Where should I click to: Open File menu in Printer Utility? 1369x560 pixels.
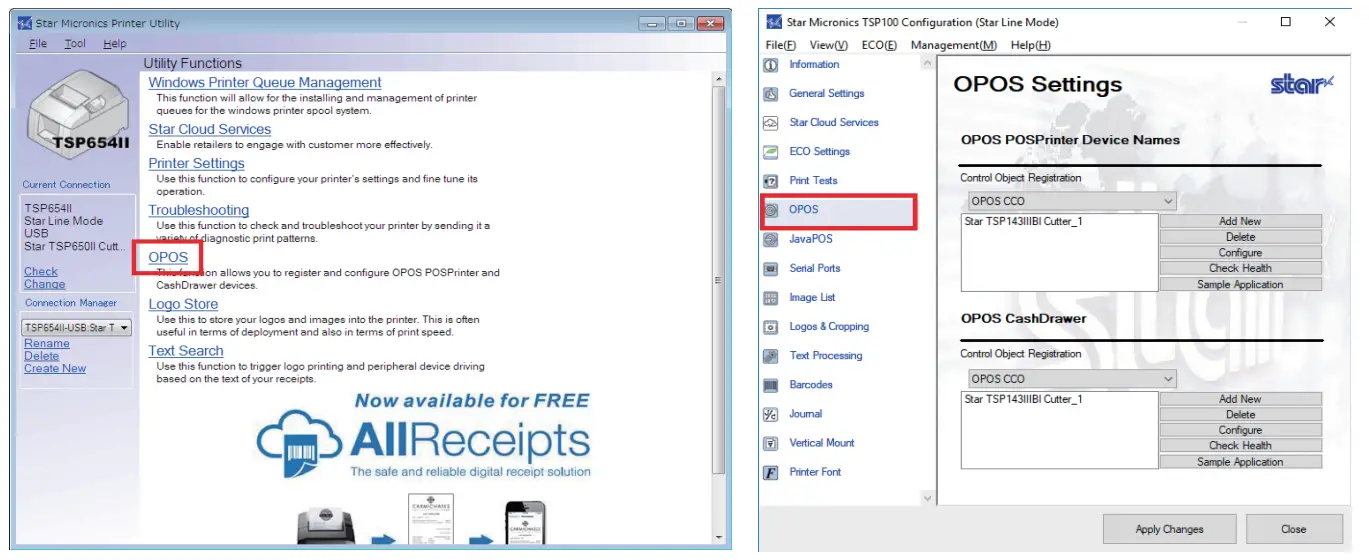[x=38, y=44]
